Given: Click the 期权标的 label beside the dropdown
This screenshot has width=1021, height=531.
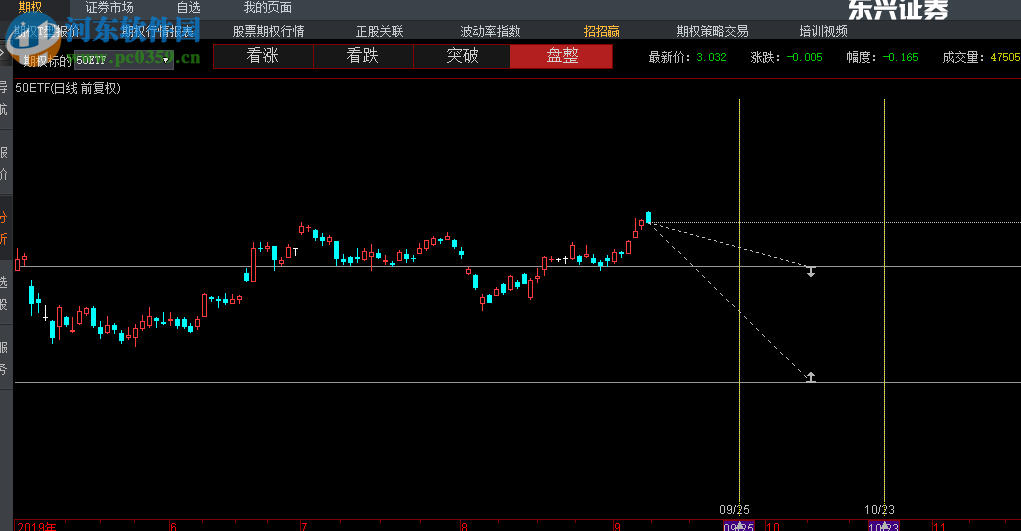Looking at the screenshot, I should [47, 61].
